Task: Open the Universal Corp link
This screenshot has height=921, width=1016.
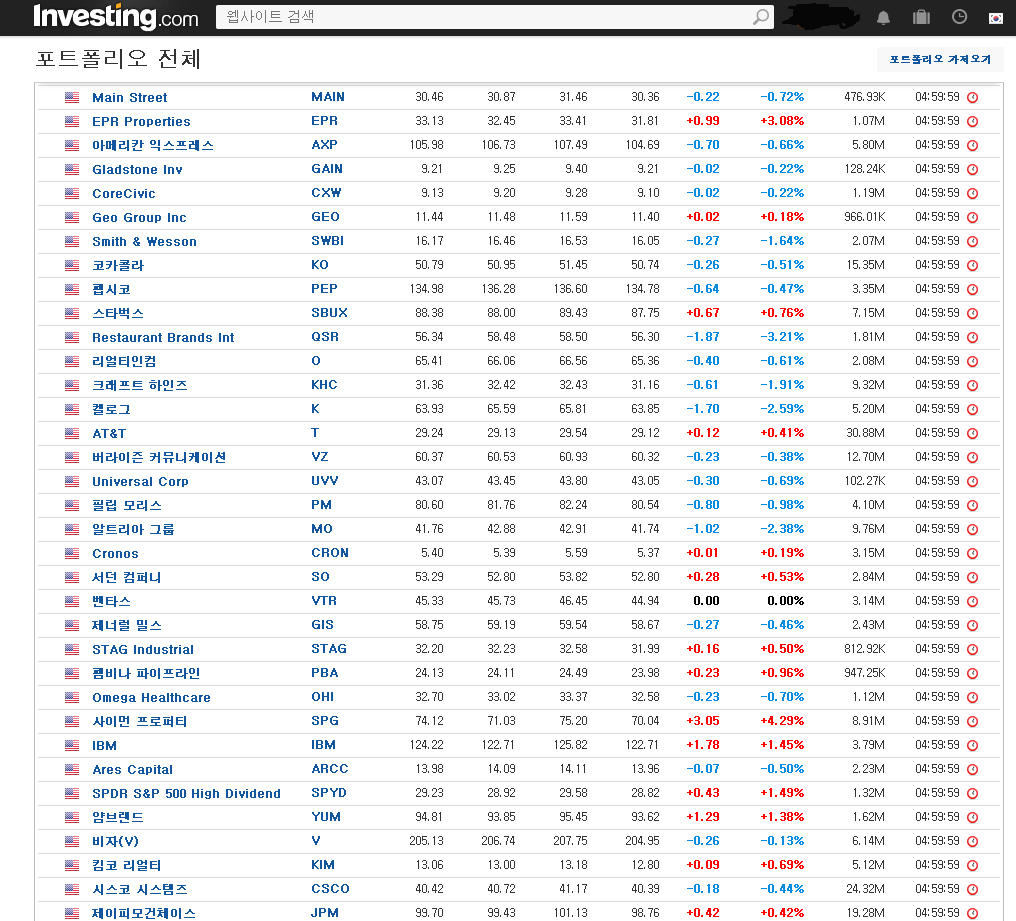Action: [x=140, y=481]
